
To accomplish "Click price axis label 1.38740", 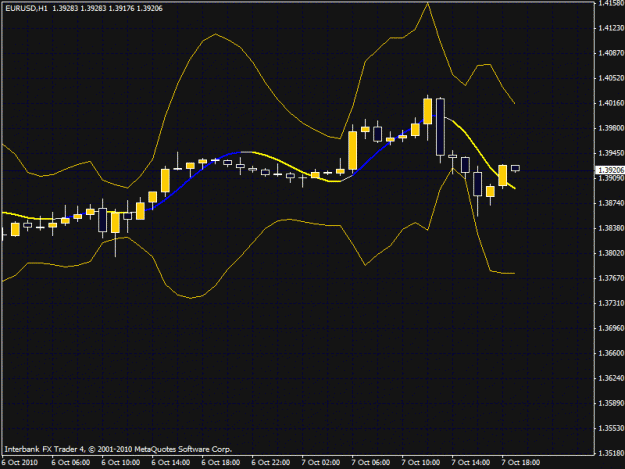I will tap(611, 203).
